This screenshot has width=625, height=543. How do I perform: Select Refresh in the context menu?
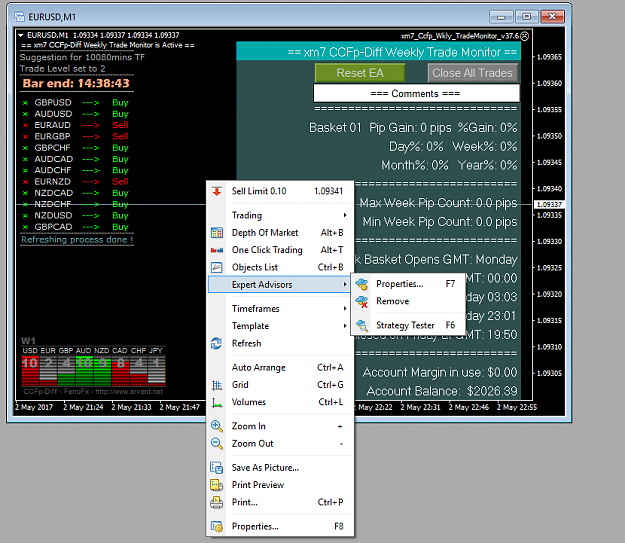[280, 343]
